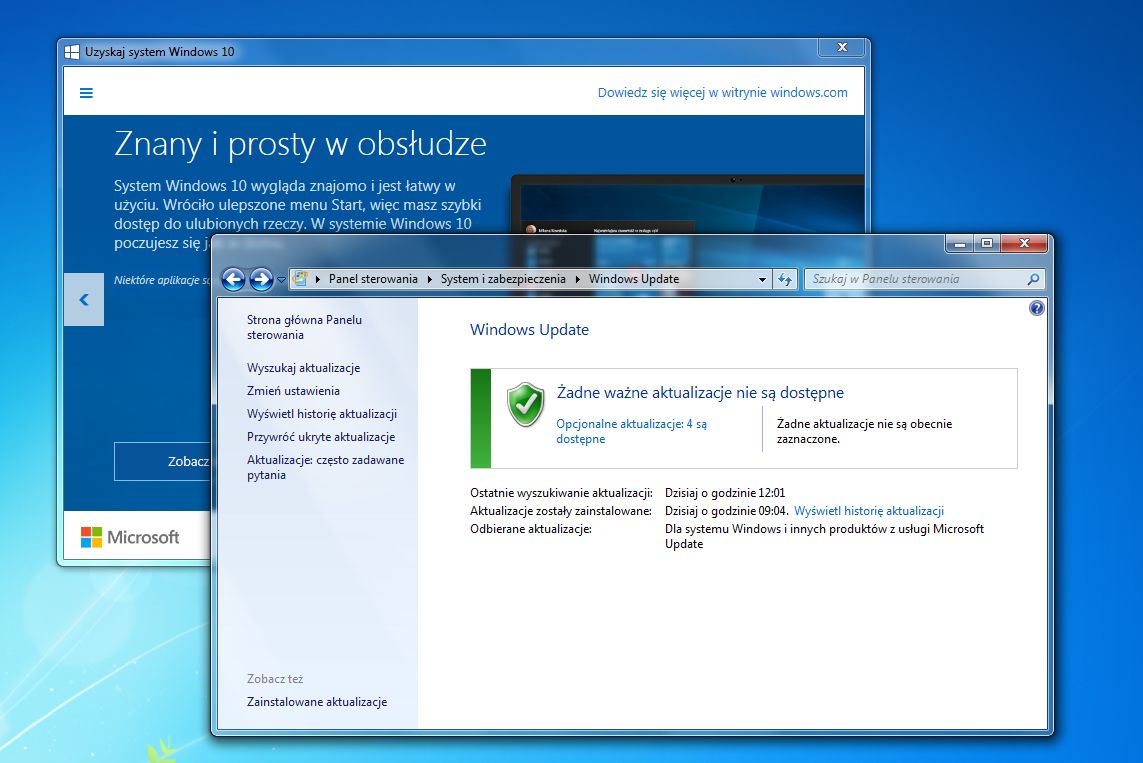Go to System i zabezpieczenia breadcrumb
Image resolution: width=1143 pixels, height=763 pixels.
503,279
